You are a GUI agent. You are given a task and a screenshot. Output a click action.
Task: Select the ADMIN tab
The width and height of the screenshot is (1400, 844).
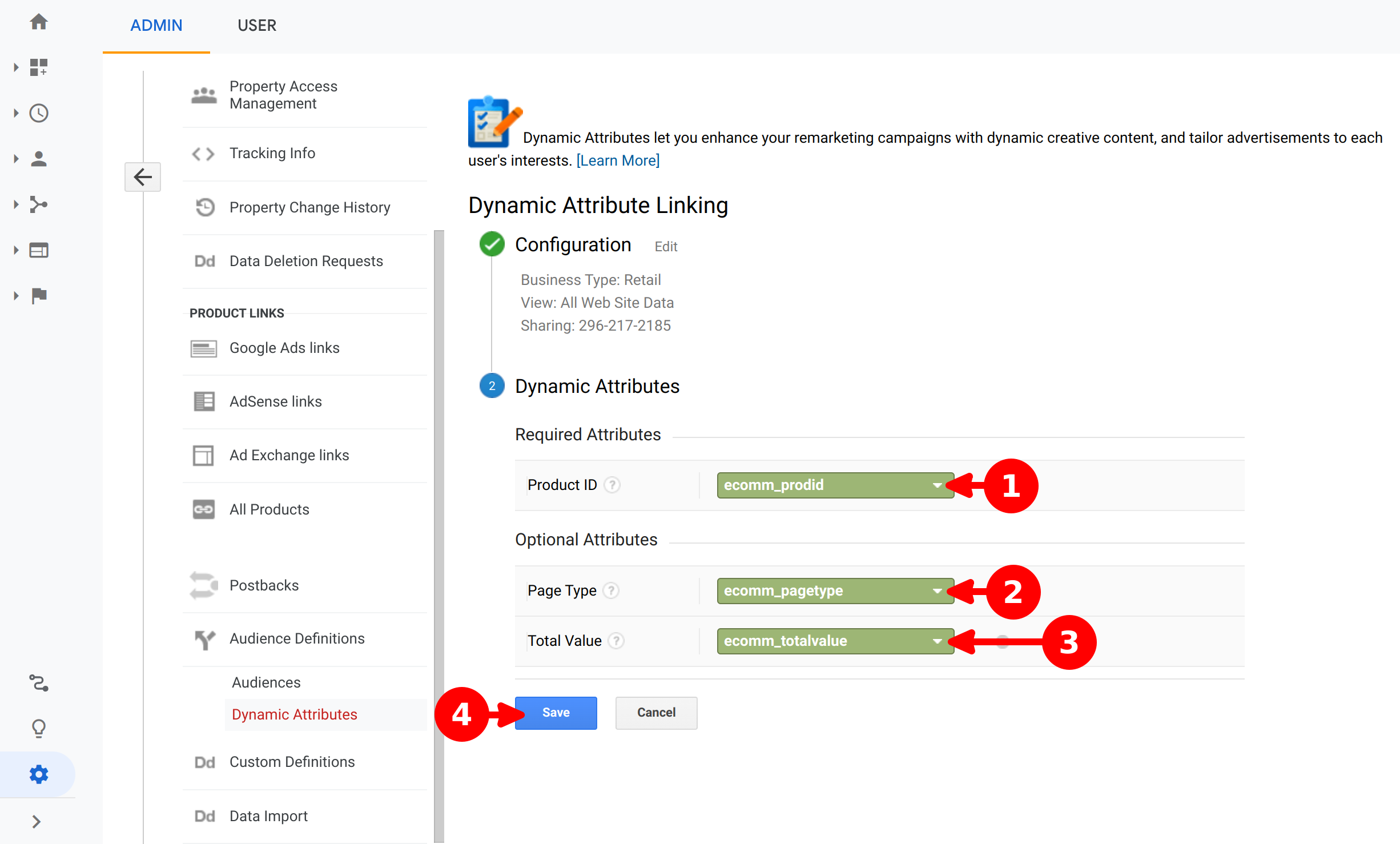(156, 26)
